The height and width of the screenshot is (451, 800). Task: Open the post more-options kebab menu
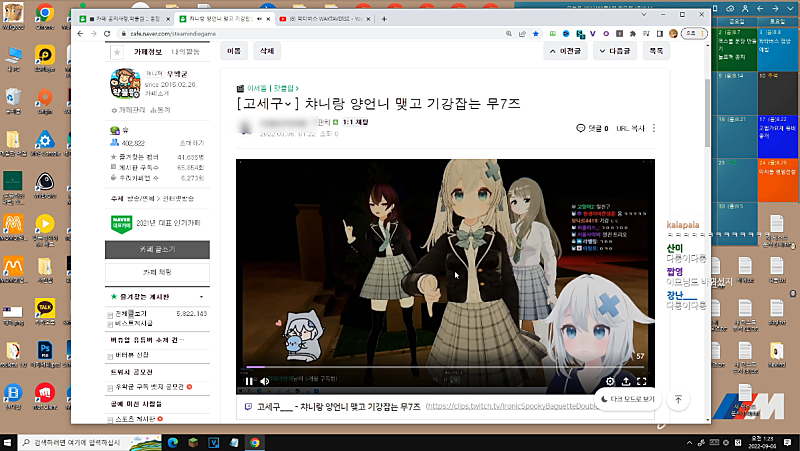coord(654,129)
